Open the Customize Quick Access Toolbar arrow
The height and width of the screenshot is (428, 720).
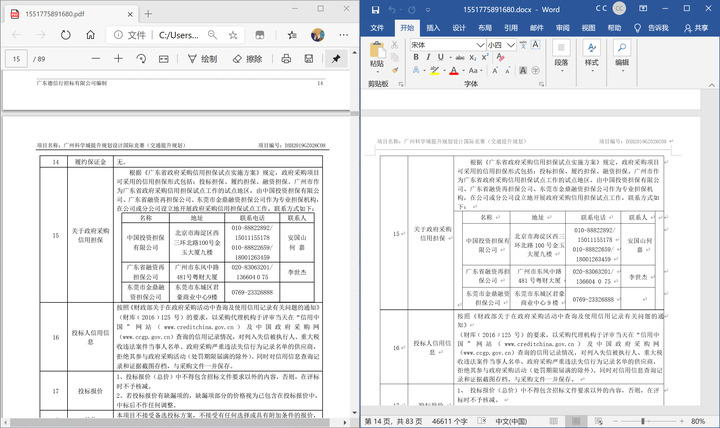[x=428, y=10]
